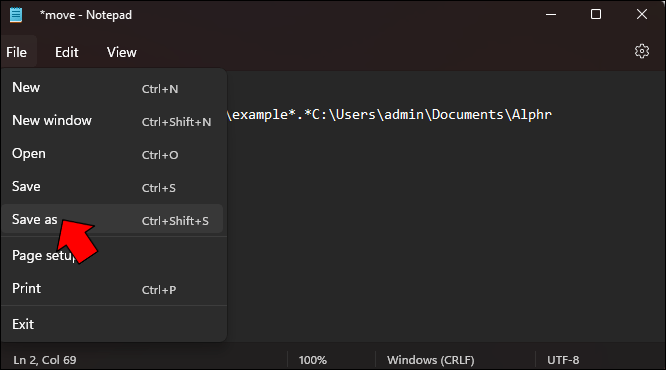Choose New window menu entry
This screenshot has width=666, height=370.
point(113,121)
